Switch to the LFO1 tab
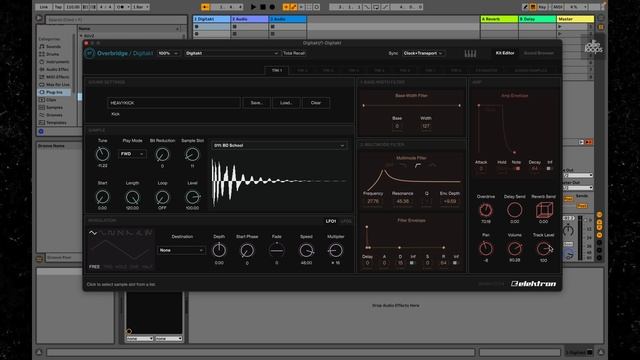The height and width of the screenshot is (360, 640). tap(331, 221)
